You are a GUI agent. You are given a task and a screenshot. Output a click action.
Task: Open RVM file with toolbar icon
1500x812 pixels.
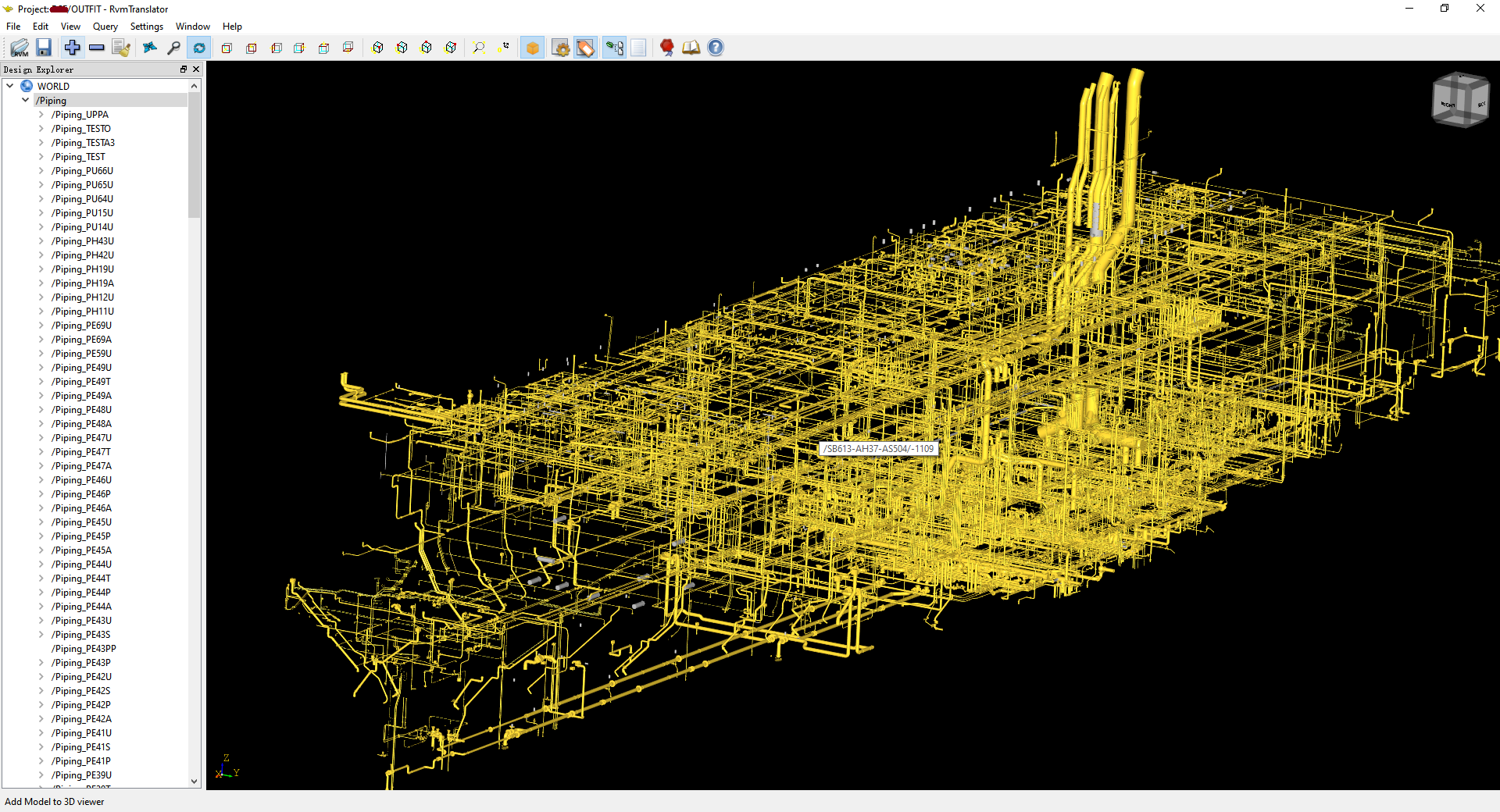(x=20, y=48)
